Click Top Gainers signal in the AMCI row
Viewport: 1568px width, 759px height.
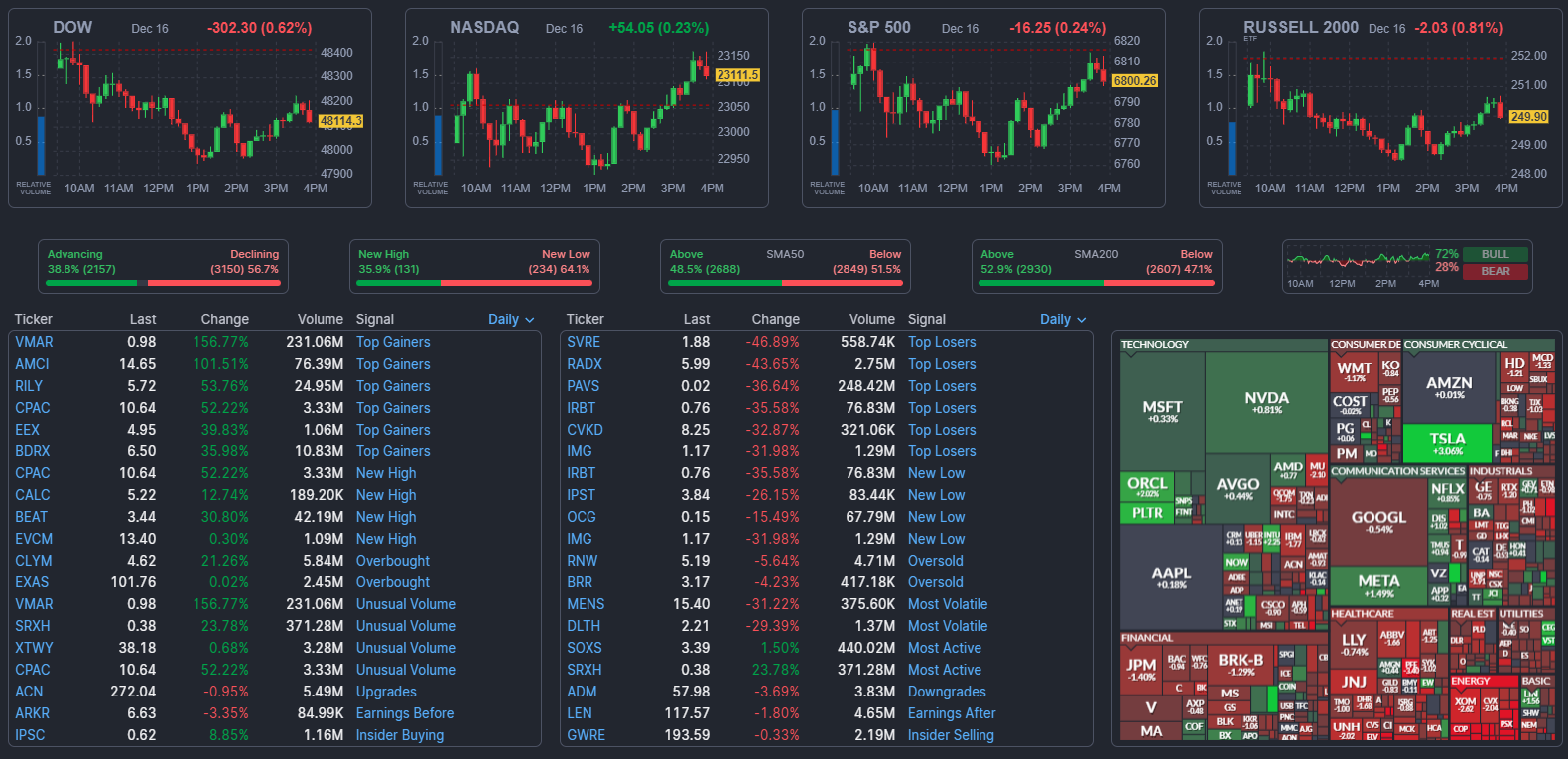393,364
